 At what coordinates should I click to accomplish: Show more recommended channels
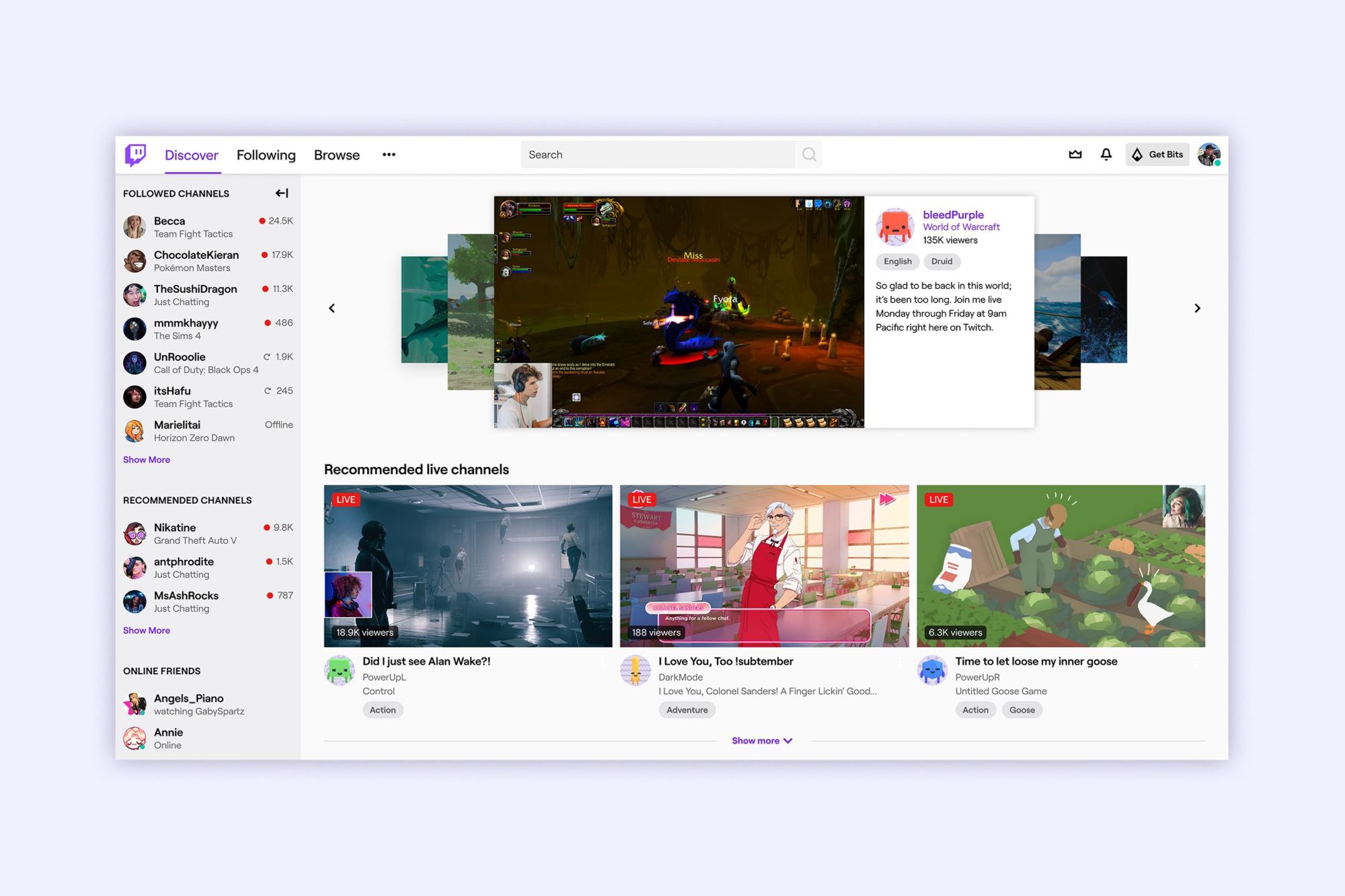point(147,630)
